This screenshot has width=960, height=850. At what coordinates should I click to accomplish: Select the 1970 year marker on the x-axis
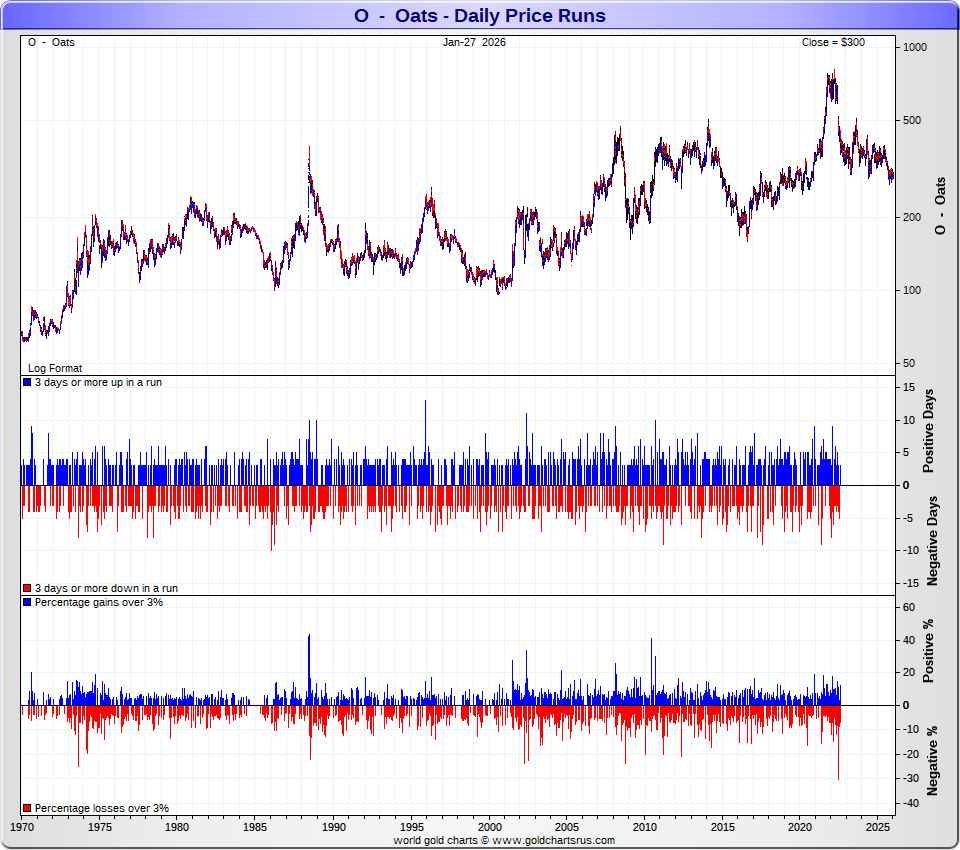pos(21,828)
